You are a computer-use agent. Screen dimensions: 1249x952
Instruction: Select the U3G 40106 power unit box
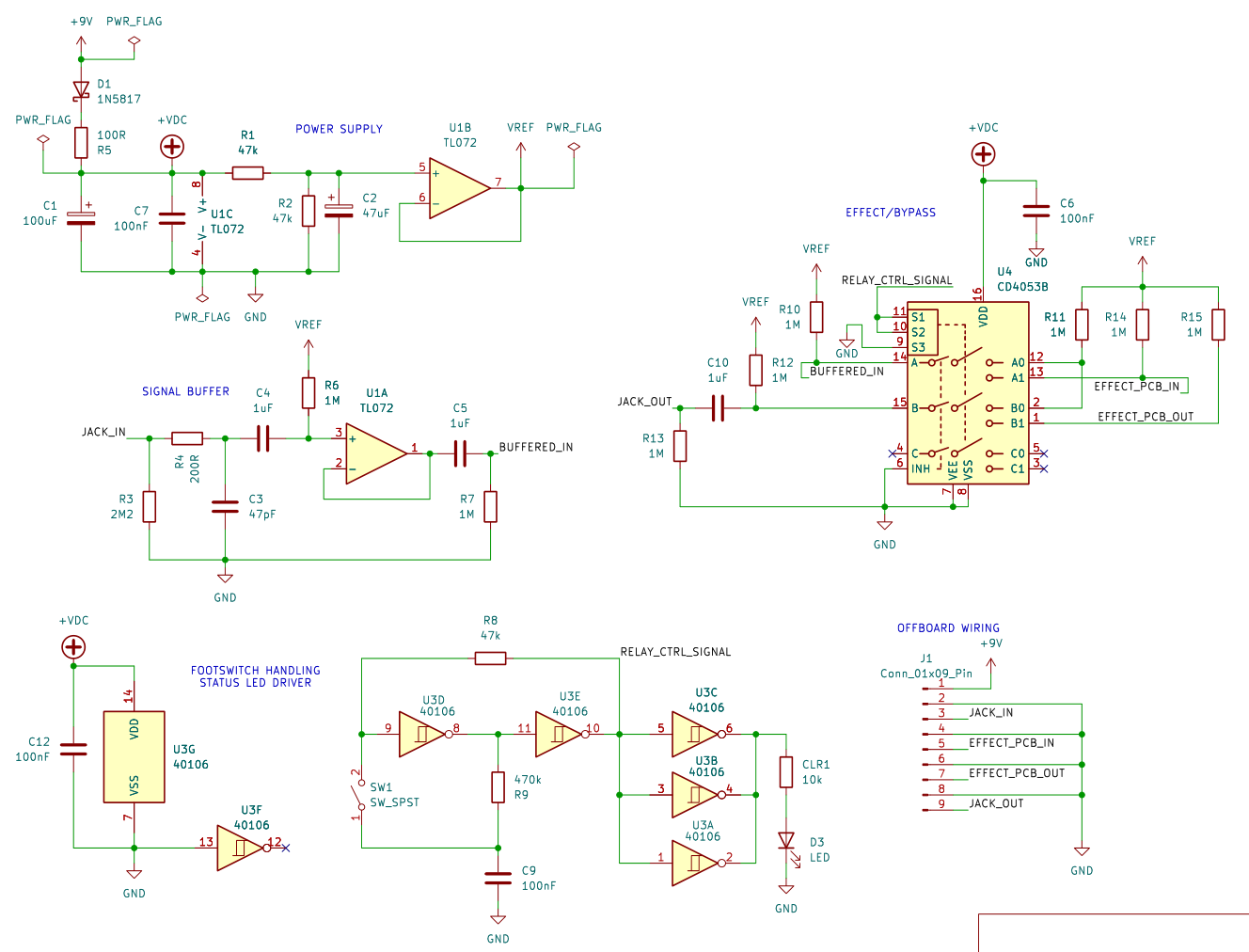(134, 756)
